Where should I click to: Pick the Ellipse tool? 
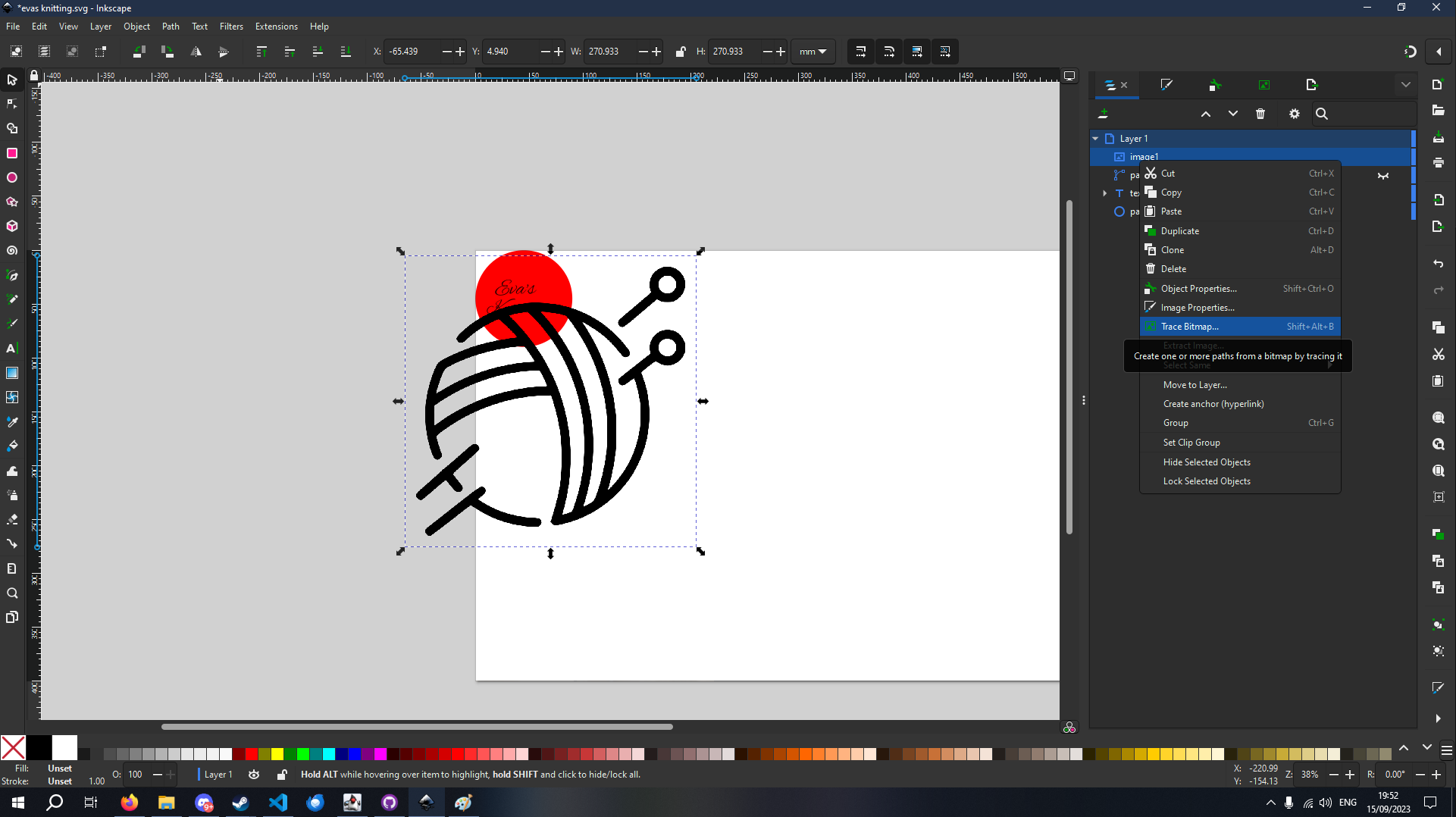[12, 177]
